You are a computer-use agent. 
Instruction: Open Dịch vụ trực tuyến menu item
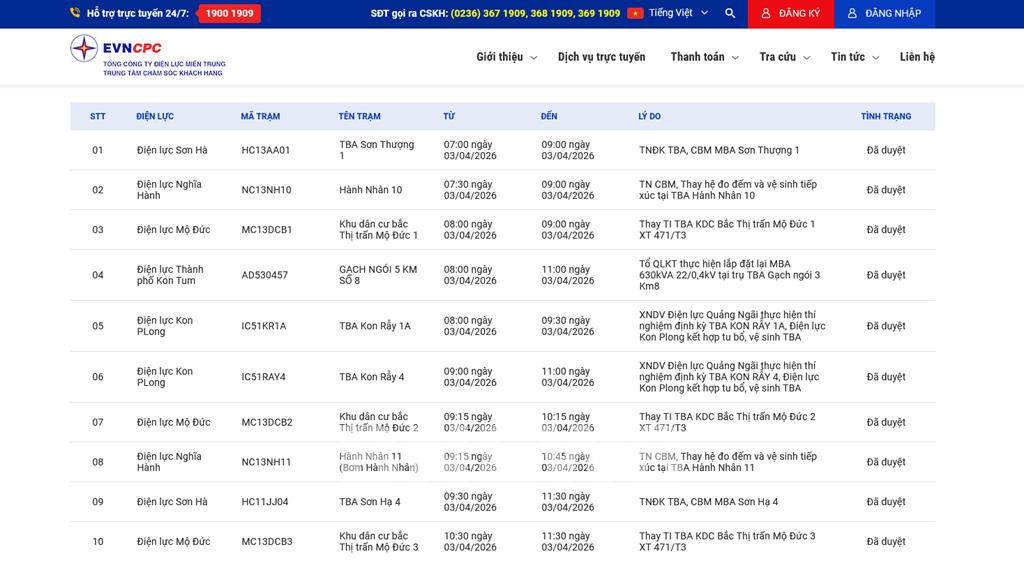[601, 57]
